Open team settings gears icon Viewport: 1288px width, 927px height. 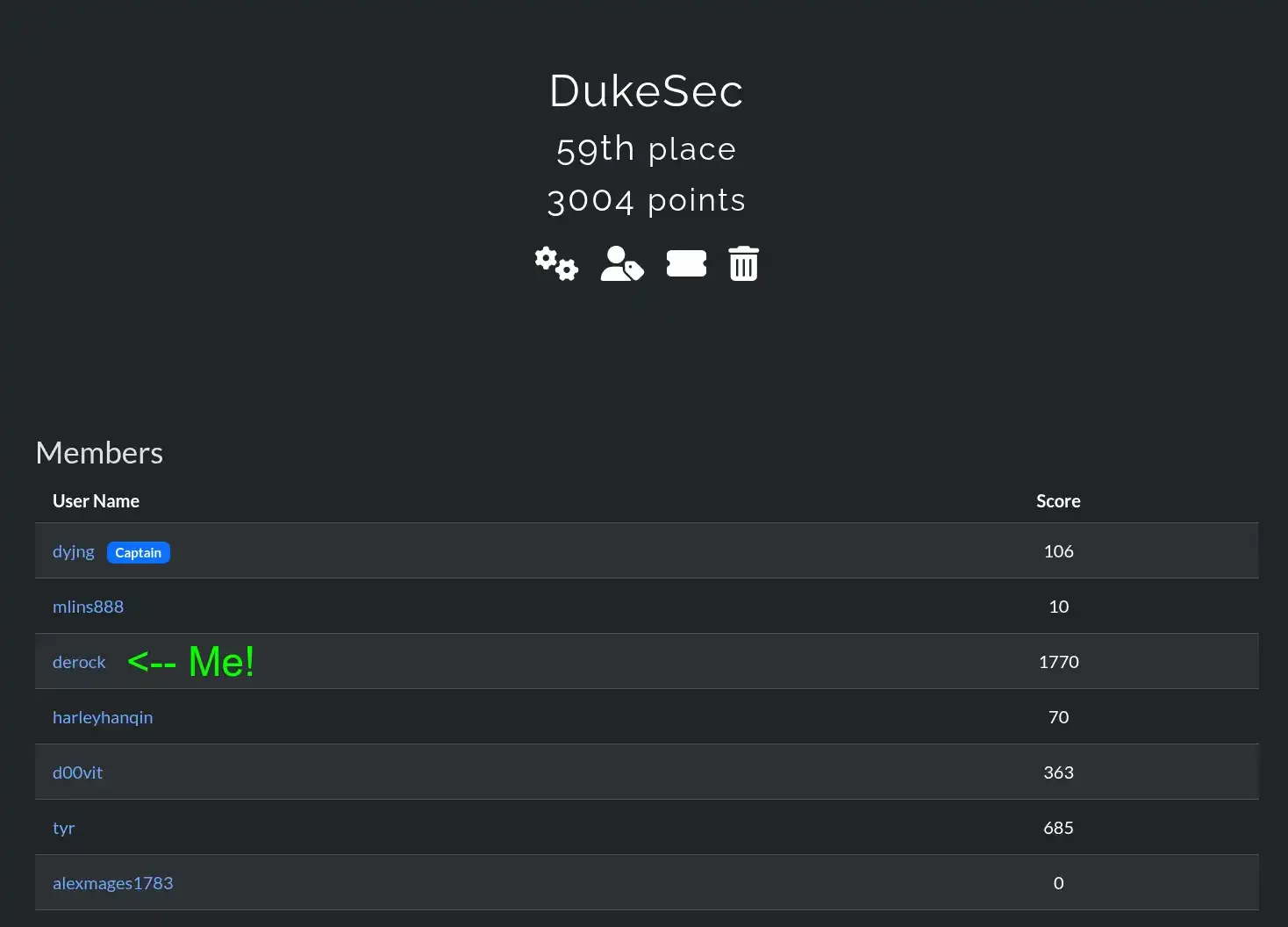[x=556, y=263]
